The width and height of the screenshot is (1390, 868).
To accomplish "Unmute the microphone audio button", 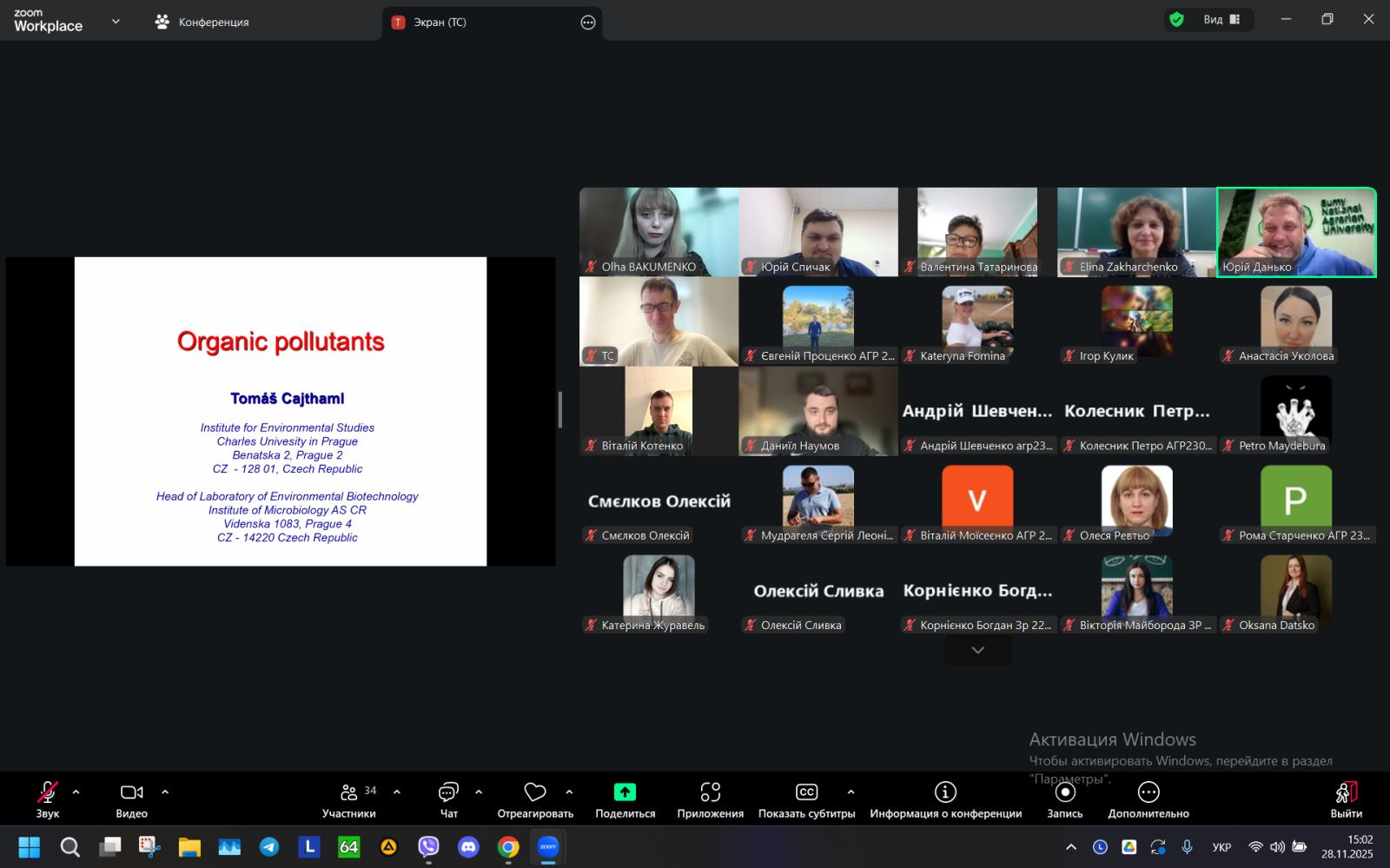I will pyautogui.click(x=47, y=792).
